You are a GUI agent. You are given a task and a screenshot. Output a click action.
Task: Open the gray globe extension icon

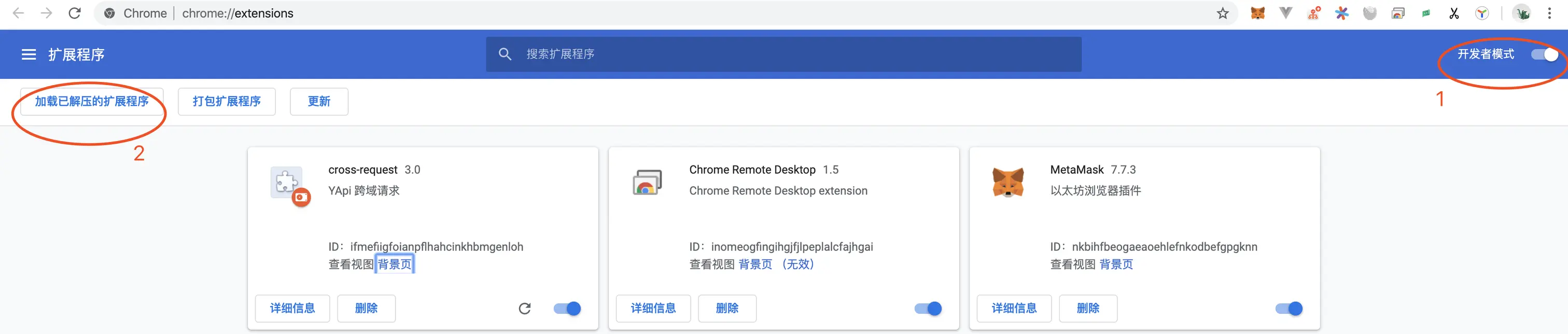click(1369, 13)
